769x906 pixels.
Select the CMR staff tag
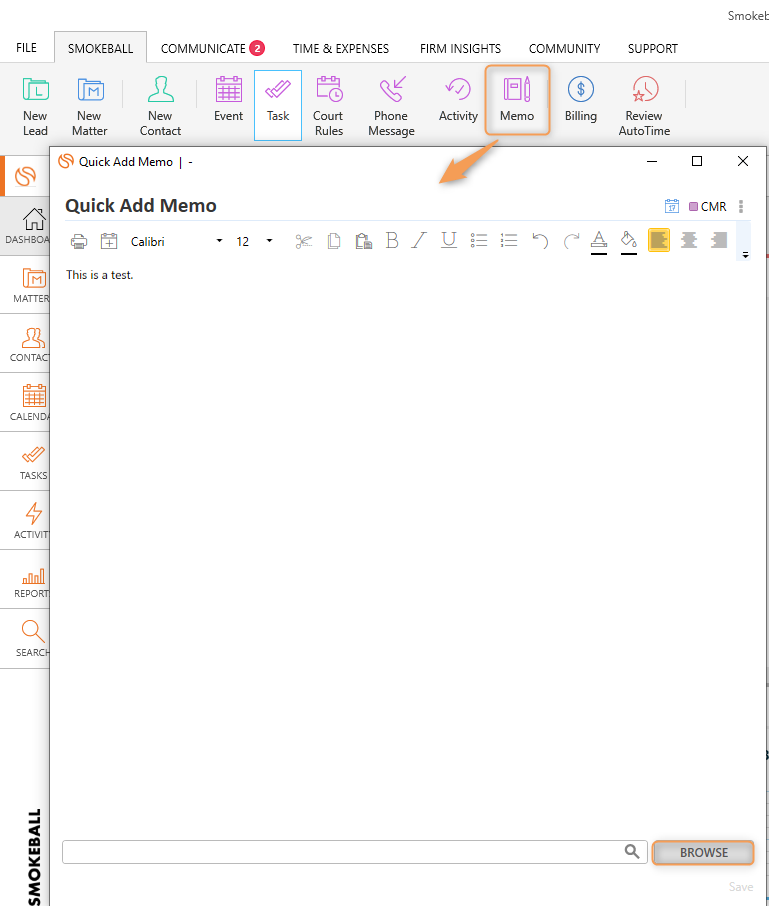tap(708, 206)
